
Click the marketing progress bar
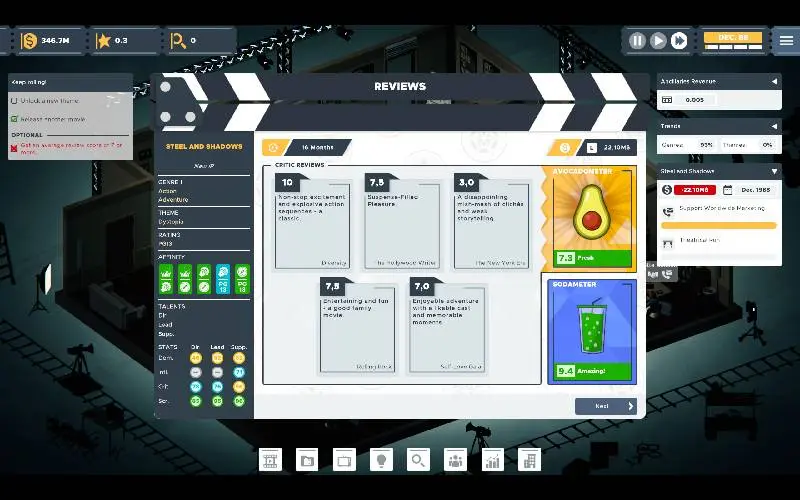coord(719,226)
